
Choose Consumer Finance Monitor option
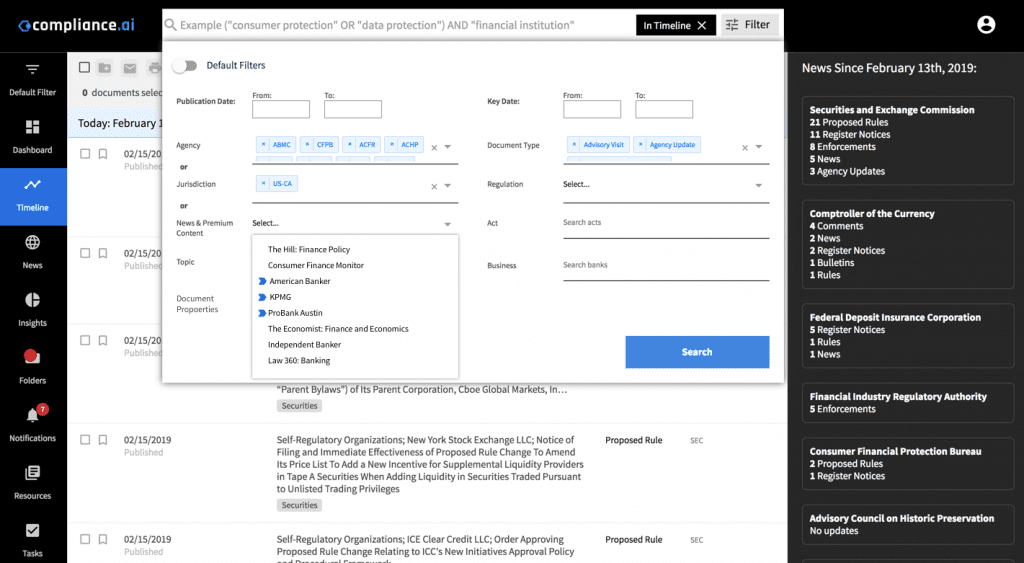pyautogui.click(x=315, y=265)
